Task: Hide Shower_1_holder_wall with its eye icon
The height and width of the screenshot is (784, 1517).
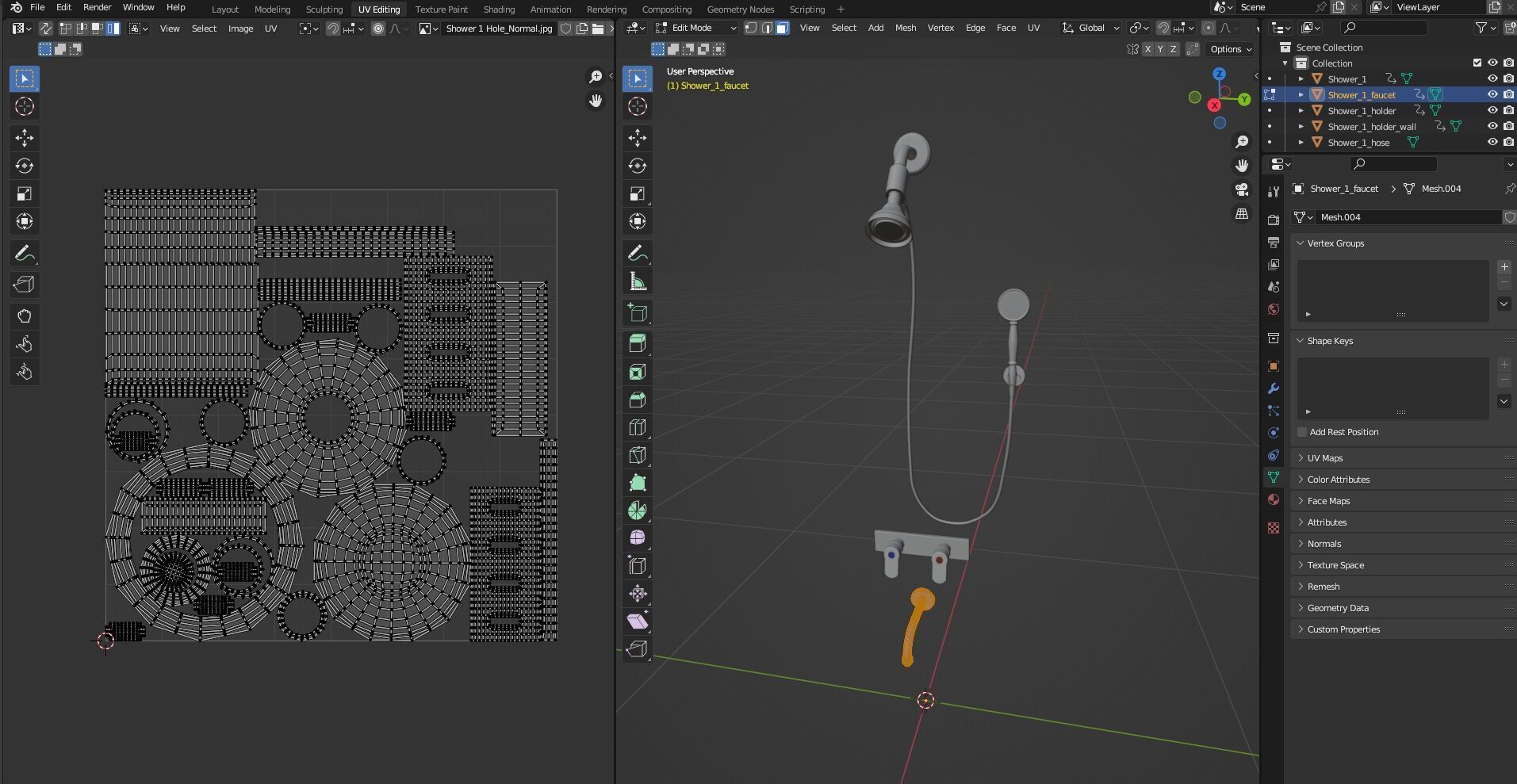Action: (1492, 126)
